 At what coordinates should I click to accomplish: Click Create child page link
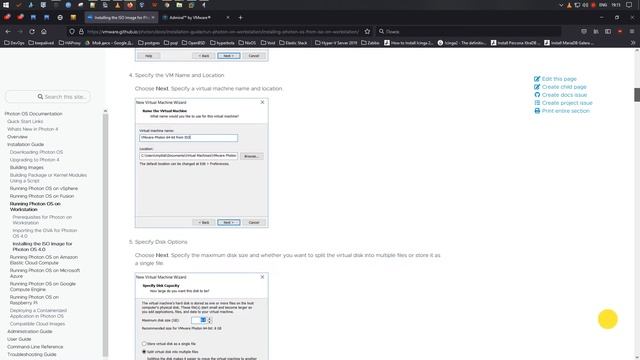coord(560,87)
